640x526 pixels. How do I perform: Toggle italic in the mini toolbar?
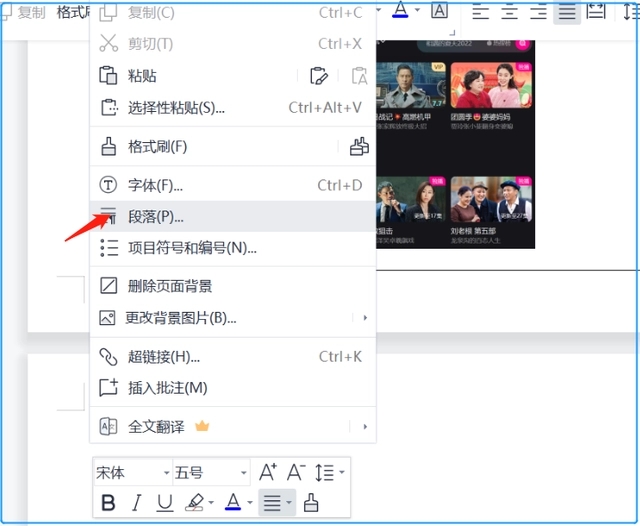[x=137, y=503]
